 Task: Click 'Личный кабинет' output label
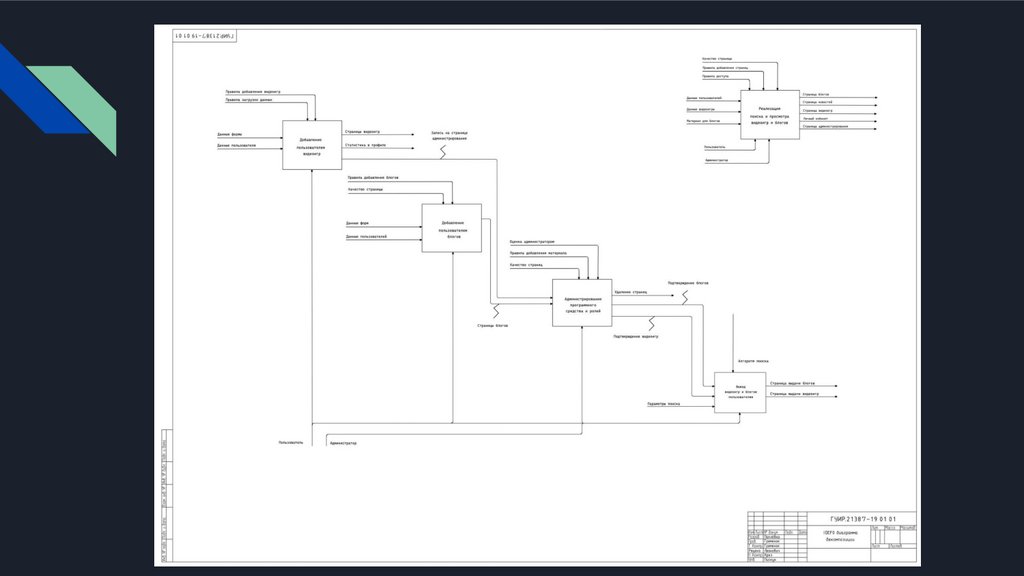[816, 118]
